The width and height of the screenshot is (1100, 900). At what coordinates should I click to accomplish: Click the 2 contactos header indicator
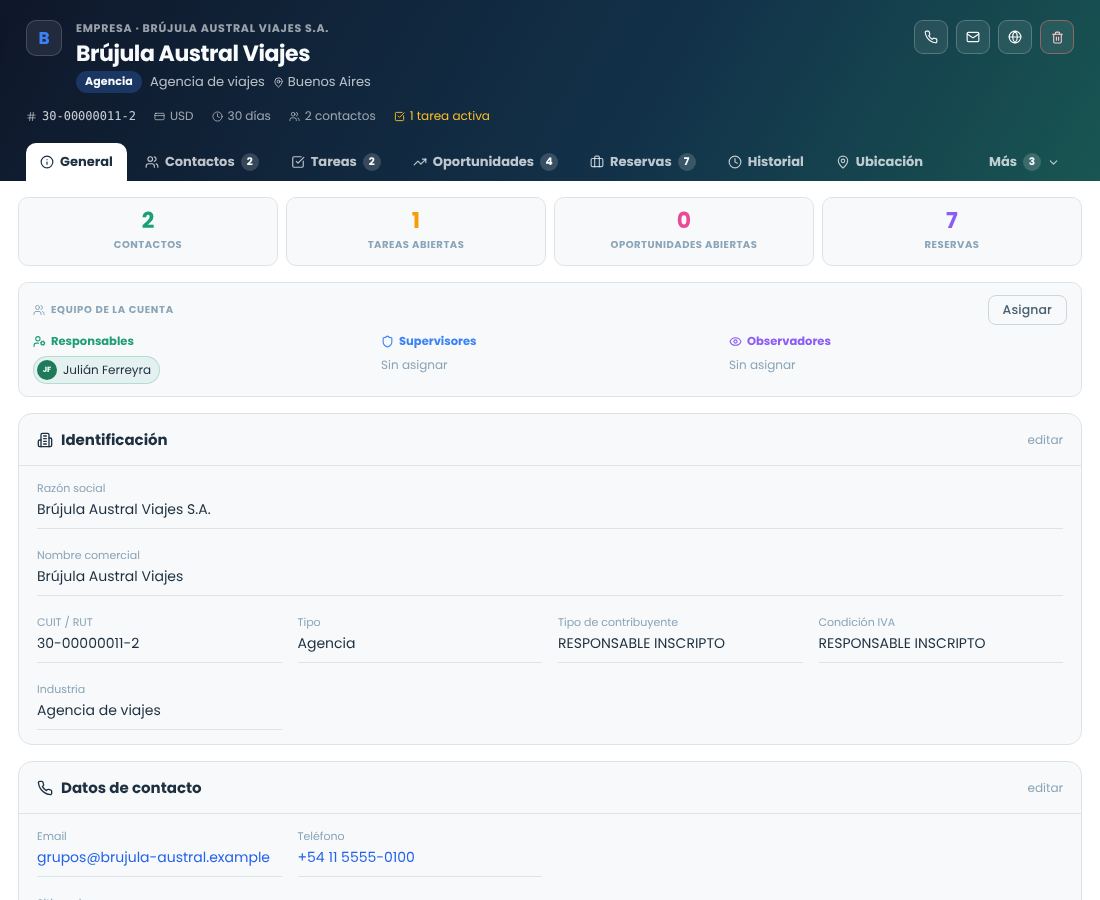(333, 116)
